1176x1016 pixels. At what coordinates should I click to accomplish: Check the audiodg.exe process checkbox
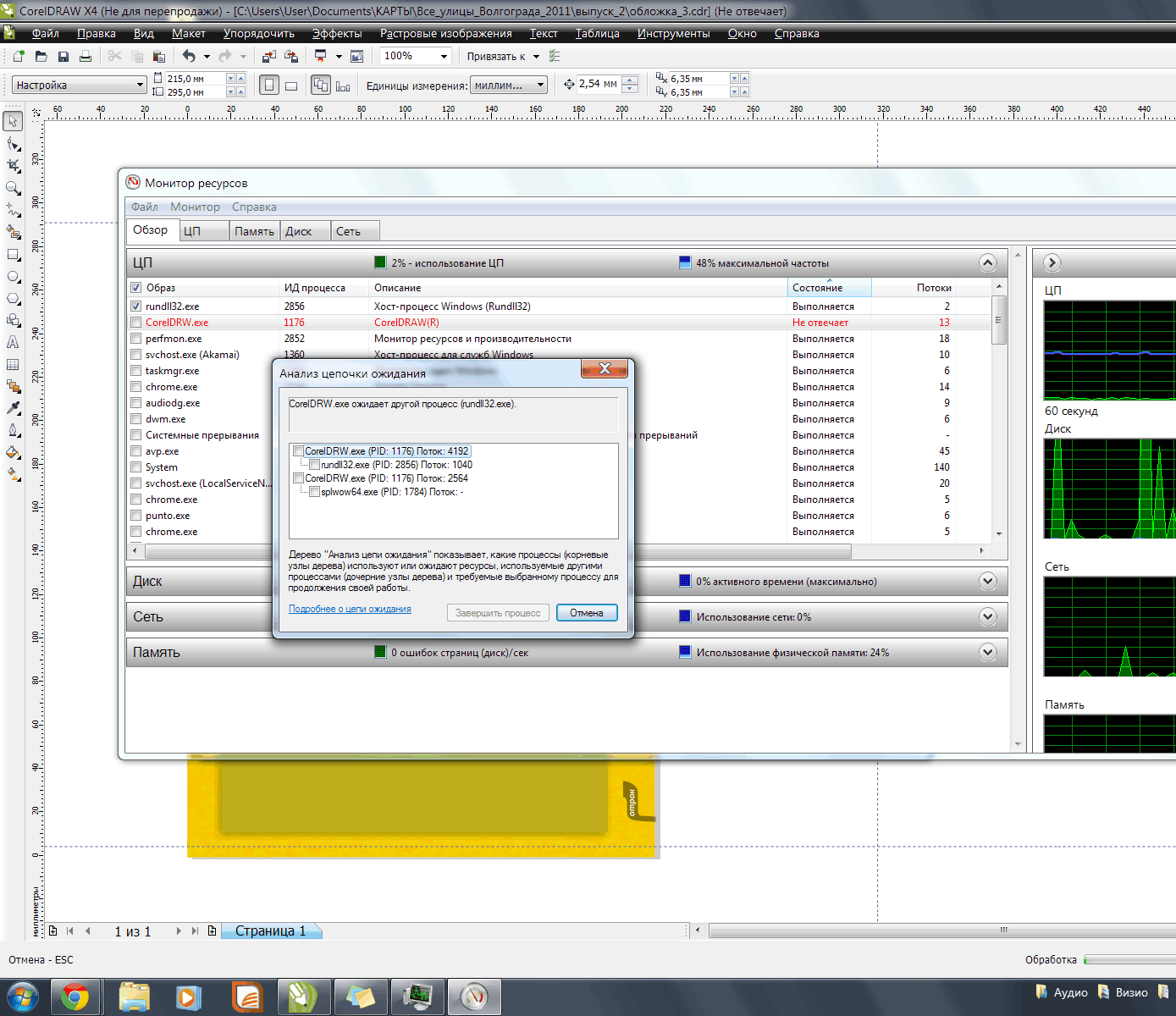pos(135,402)
